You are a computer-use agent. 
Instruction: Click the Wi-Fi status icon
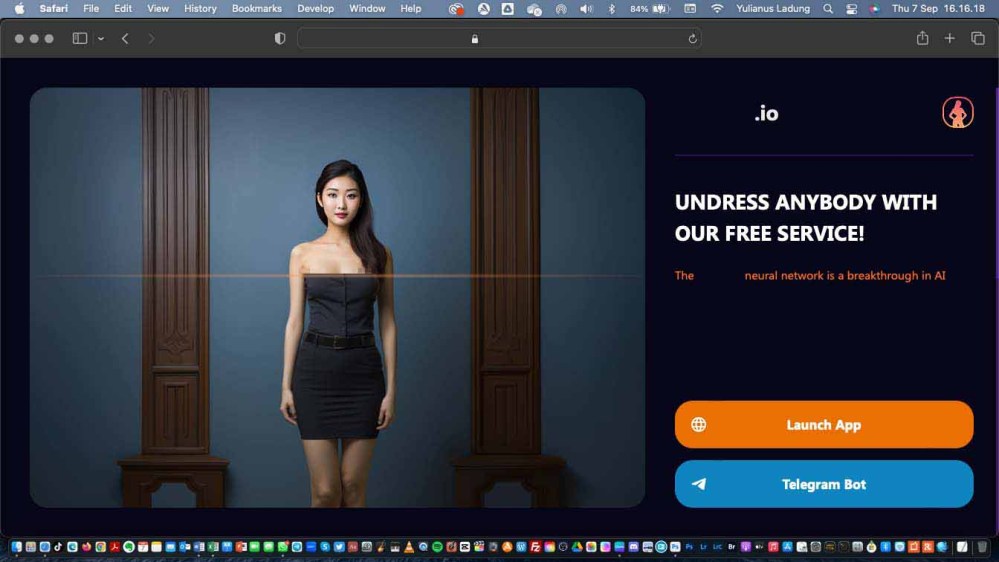717,9
